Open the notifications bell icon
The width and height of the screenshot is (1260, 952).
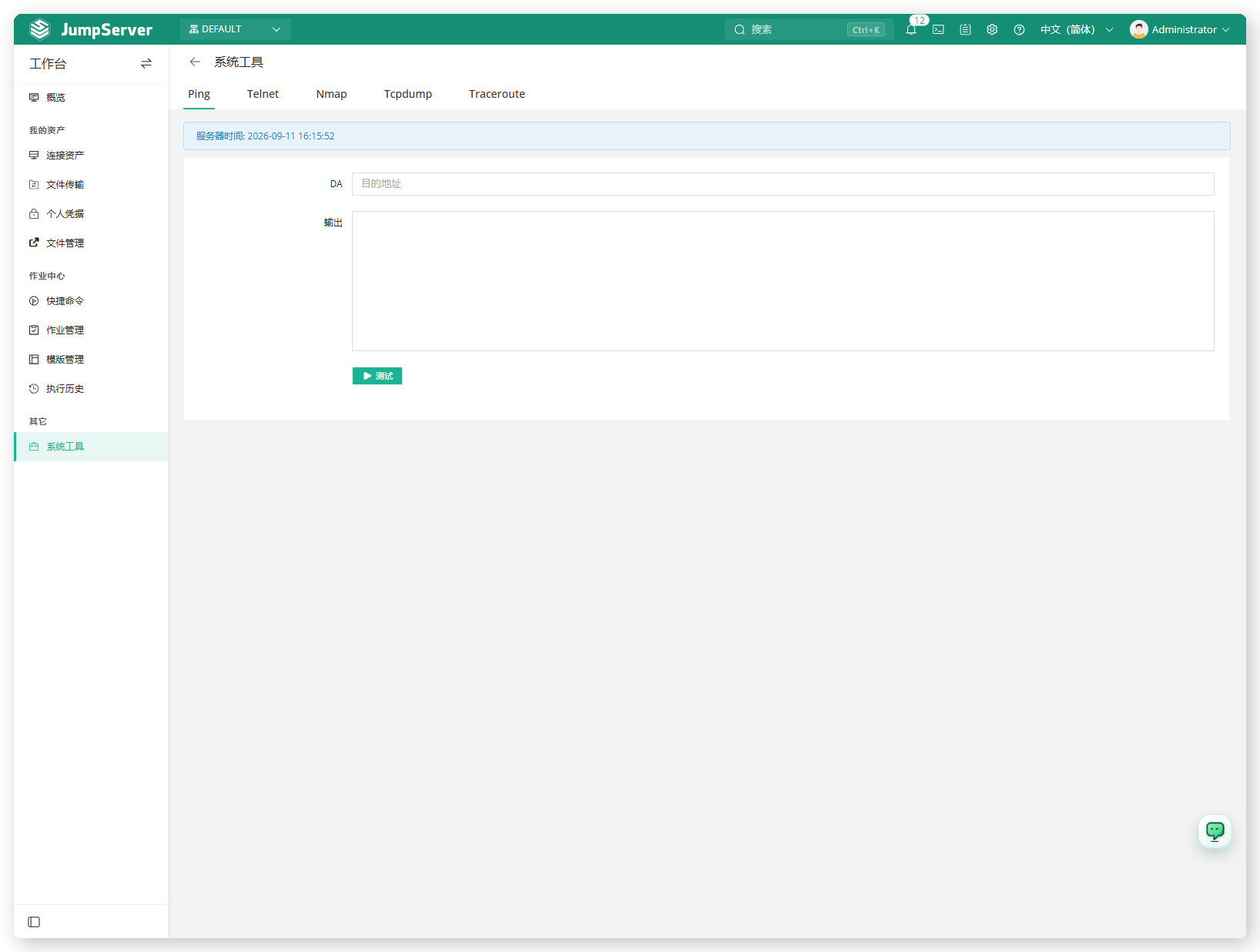pos(911,30)
